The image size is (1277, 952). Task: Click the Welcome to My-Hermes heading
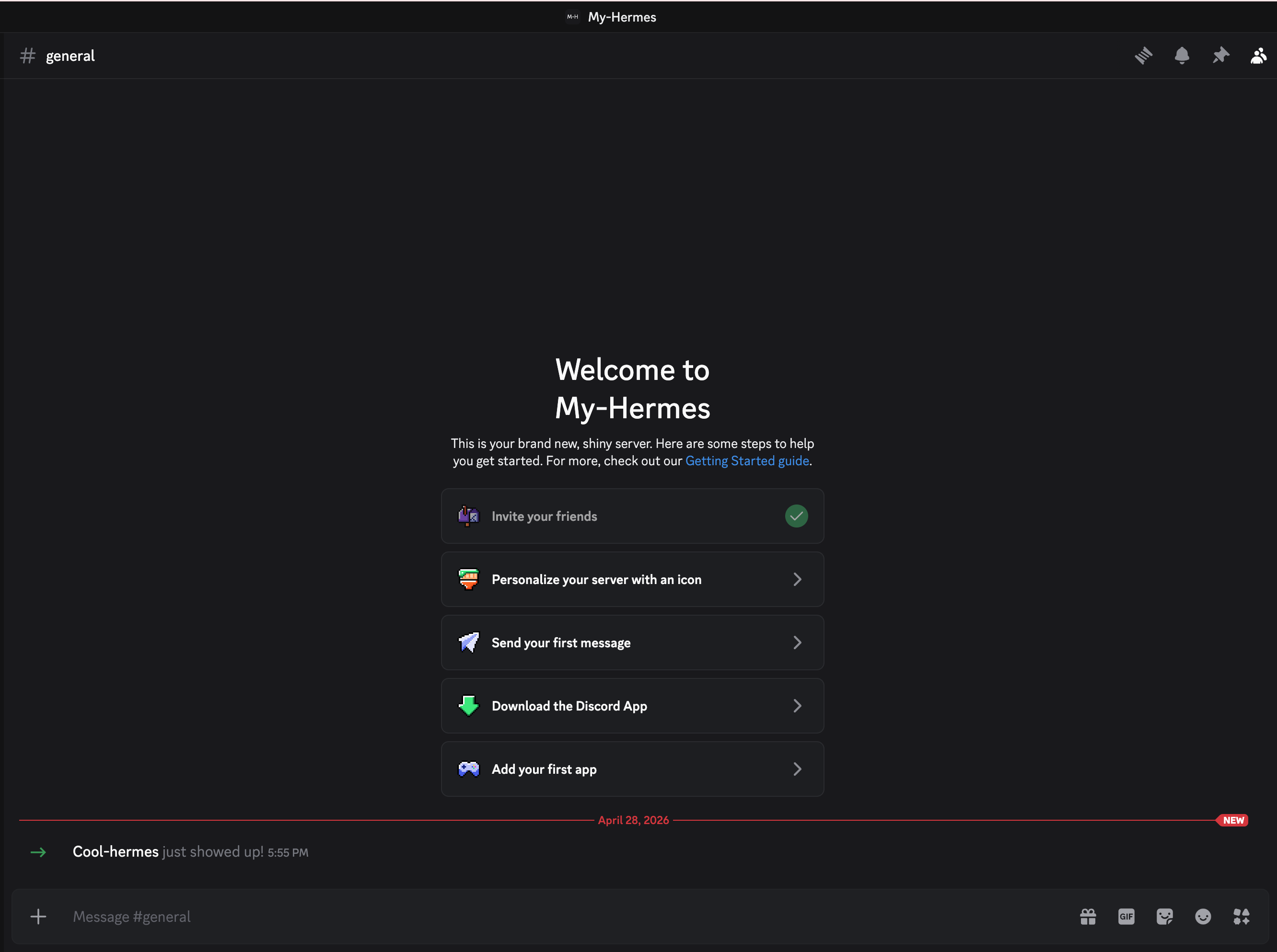(632, 389)
